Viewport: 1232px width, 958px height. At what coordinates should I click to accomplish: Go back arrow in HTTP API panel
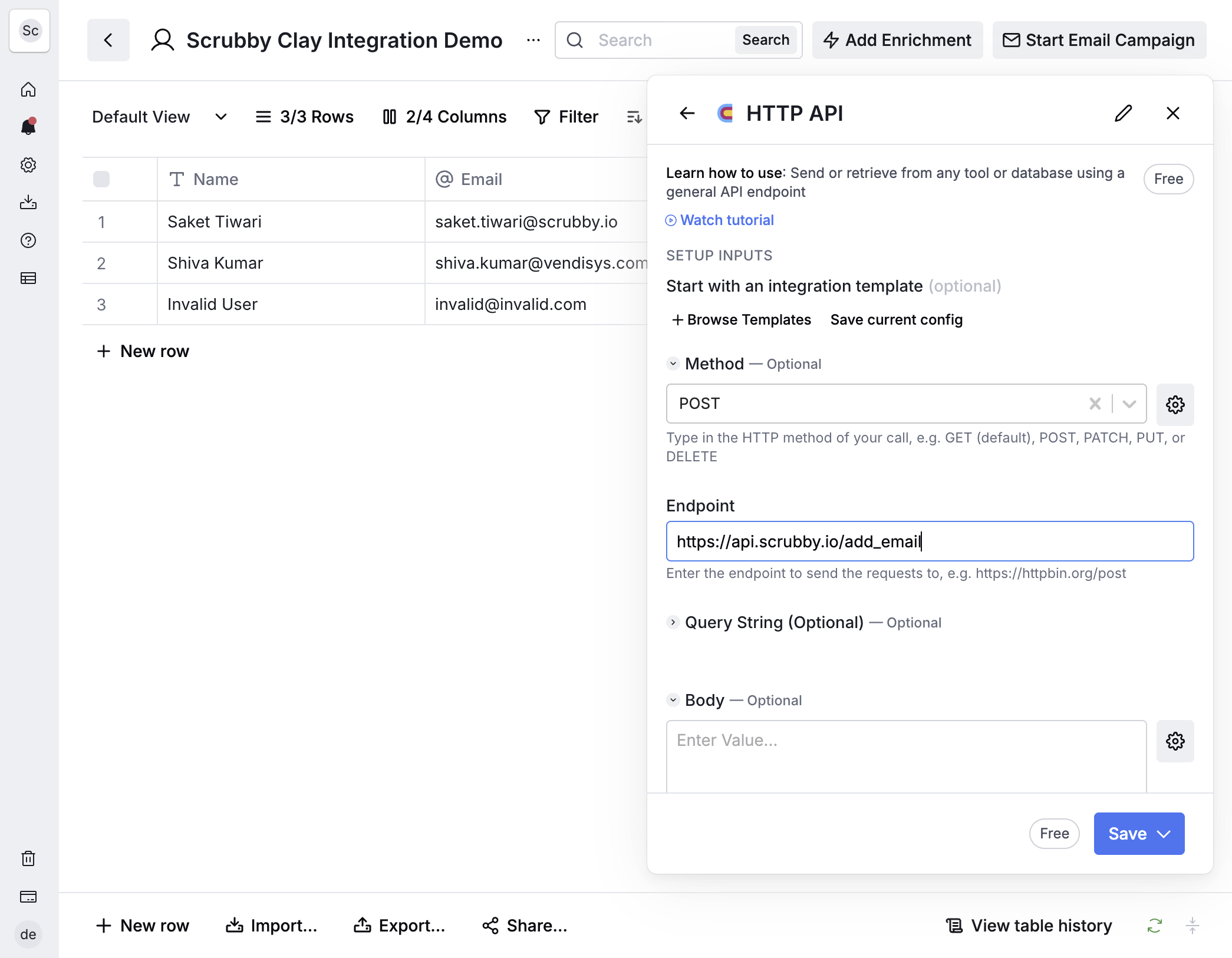(687, 113)
